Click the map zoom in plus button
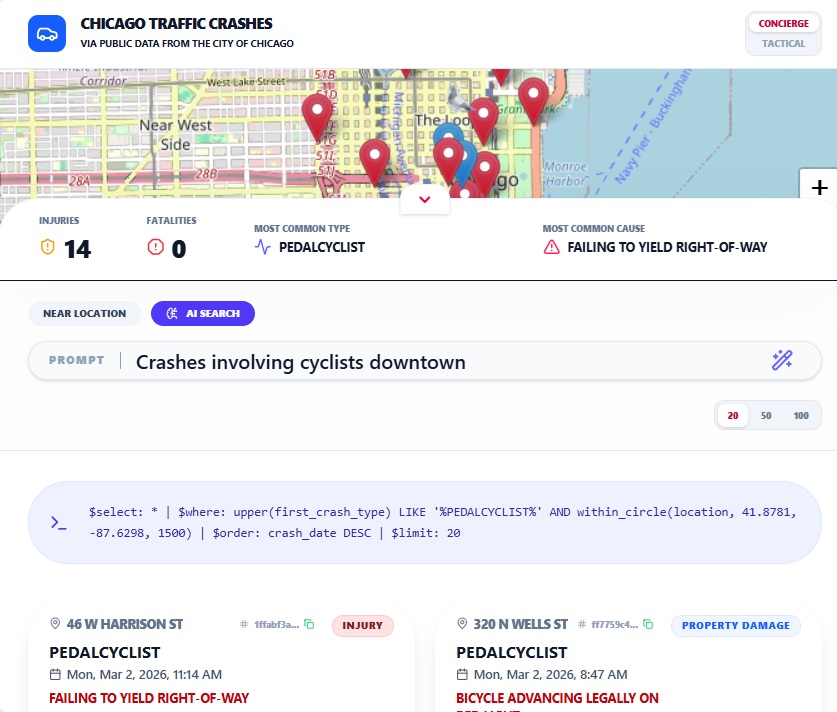Viewport: 837px width, 712px height. click(819, 187)
